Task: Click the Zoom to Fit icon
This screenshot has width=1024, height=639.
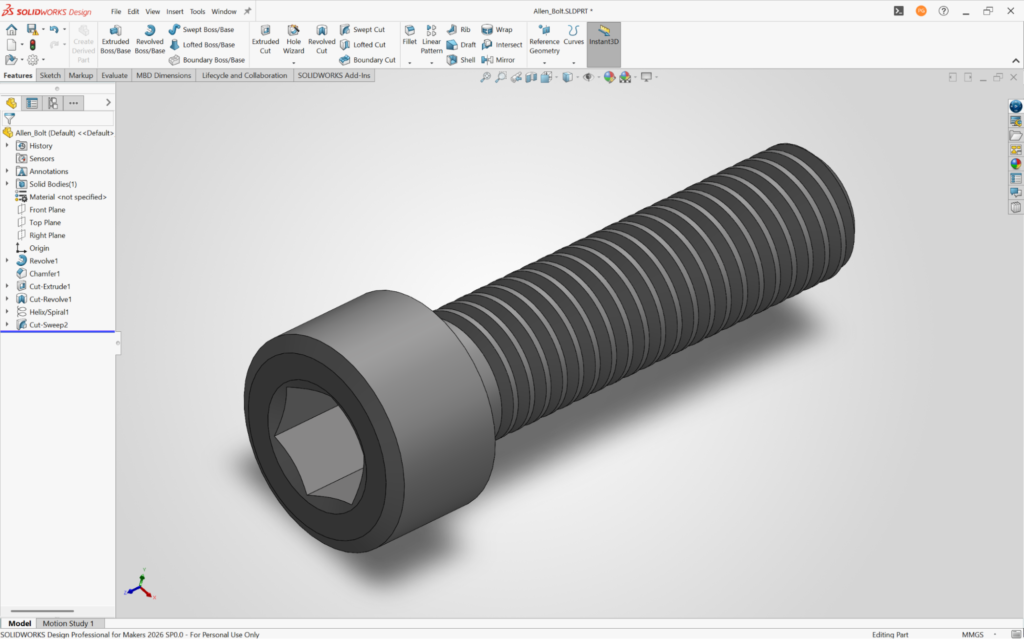Action: [x=485, y=77]
